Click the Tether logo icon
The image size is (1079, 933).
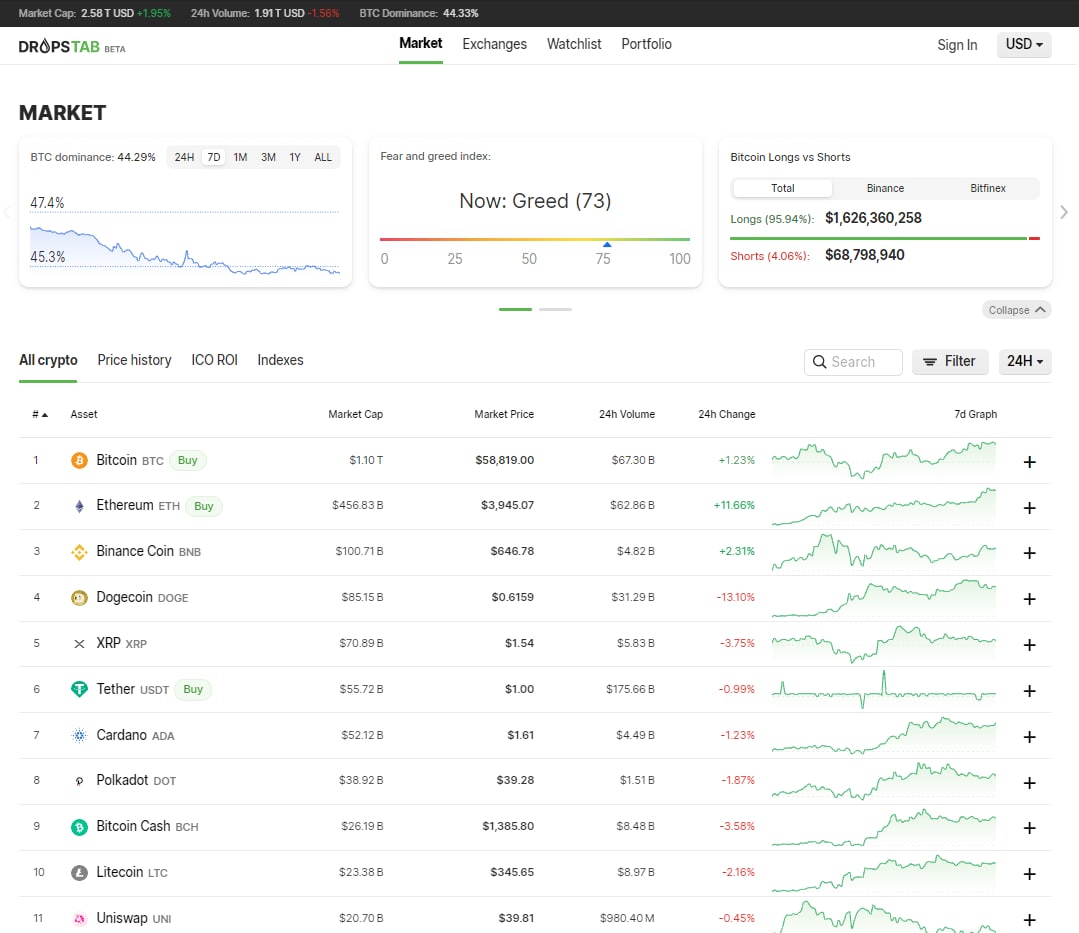[79, 689]
